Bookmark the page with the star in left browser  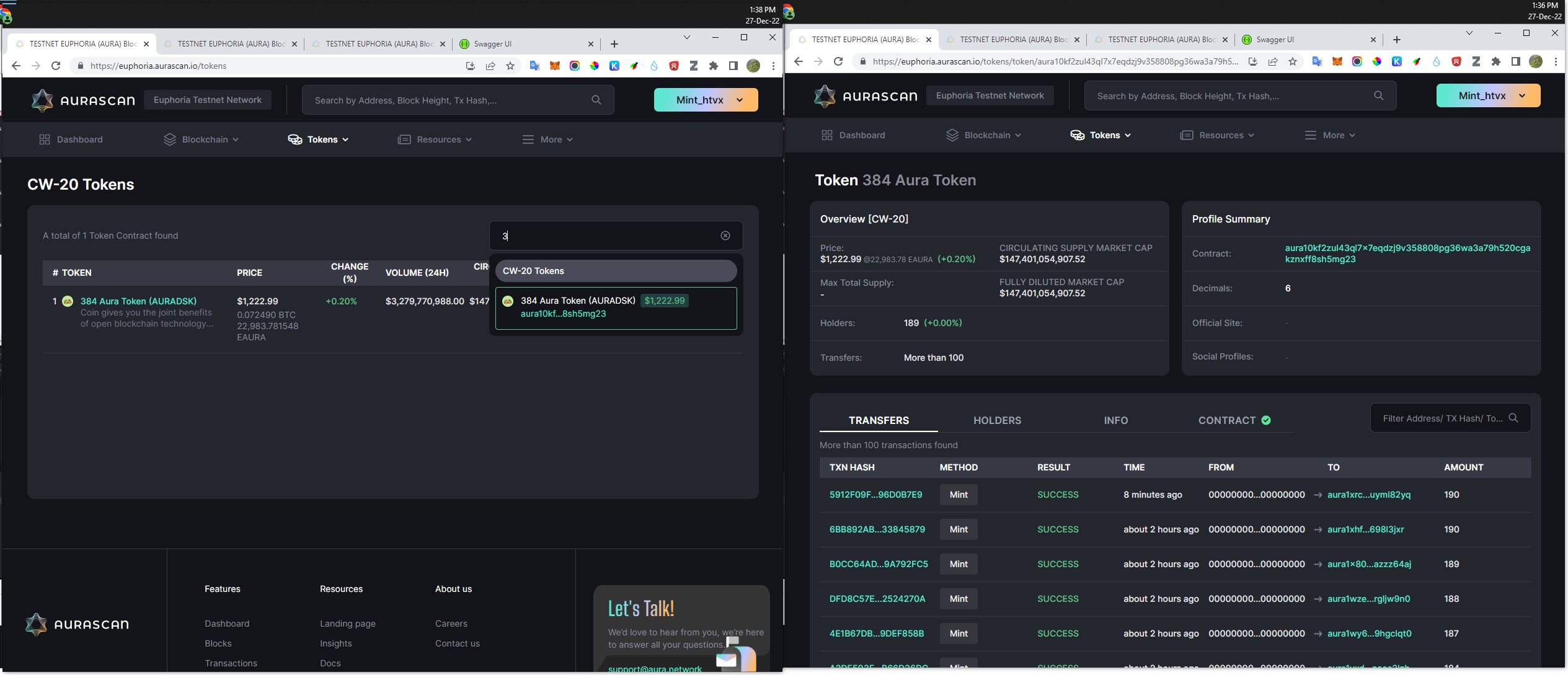510,66
